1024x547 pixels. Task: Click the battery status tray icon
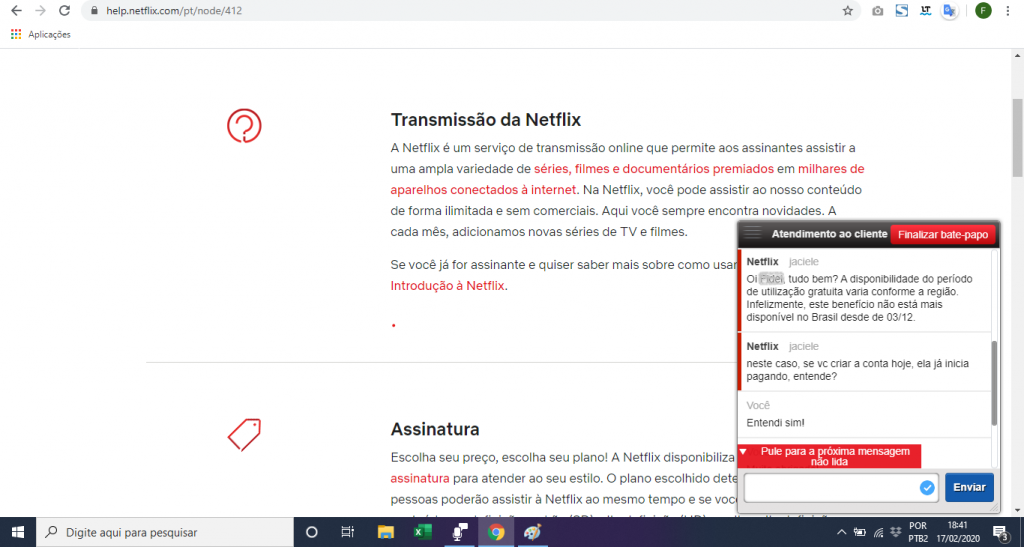[859, 532]
